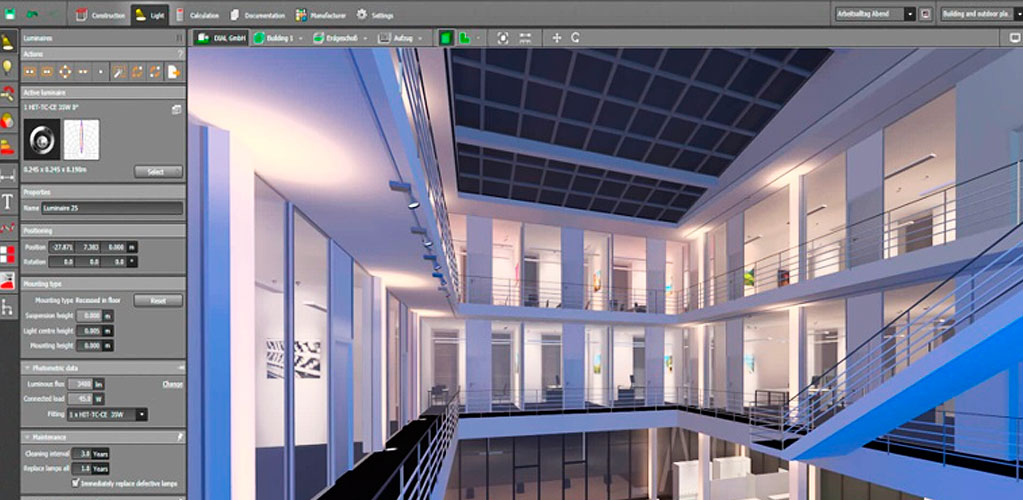Click the zoom-to-fit view icon

(503, 38)
